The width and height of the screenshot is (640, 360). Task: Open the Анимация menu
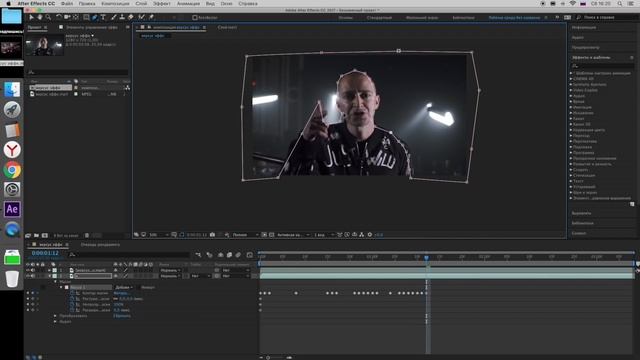click(188, 3)
